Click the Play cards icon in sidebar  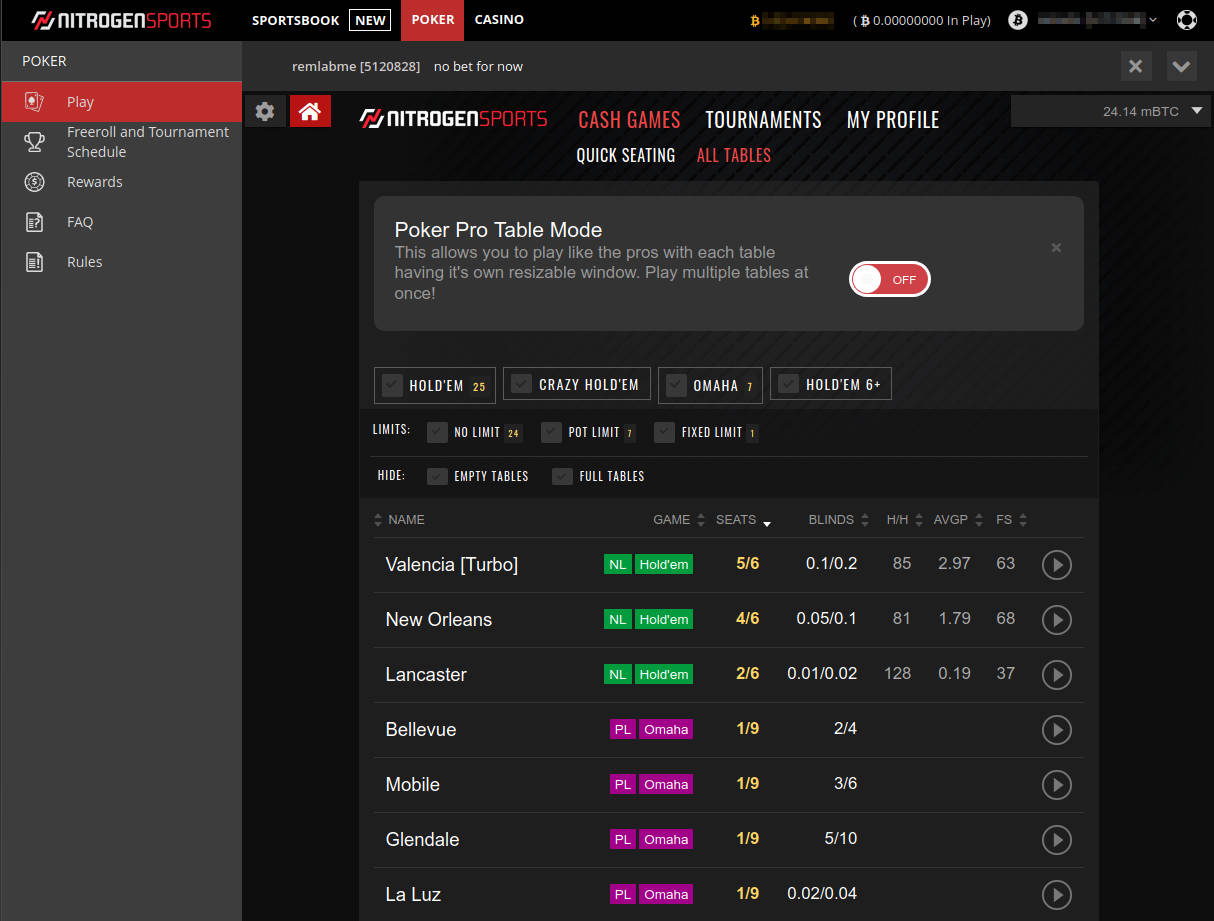tap(34, 102)
